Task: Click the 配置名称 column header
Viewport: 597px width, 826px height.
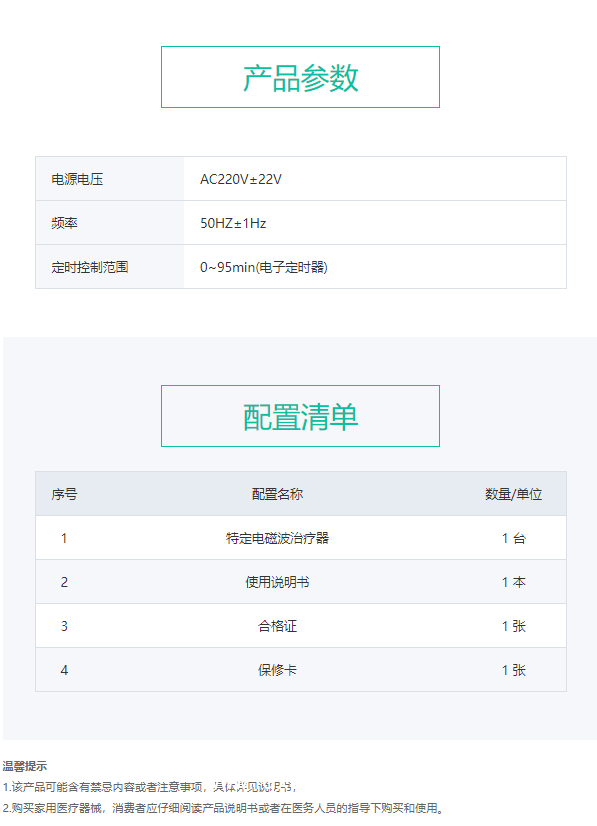Action: click(x=277, y=494)
